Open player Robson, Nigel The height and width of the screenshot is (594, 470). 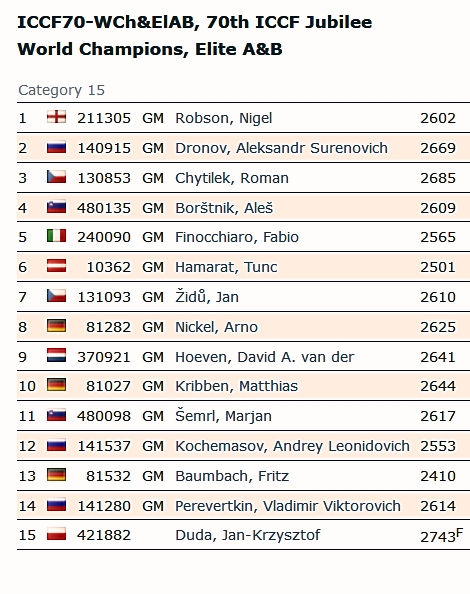click(x=223, y=118)
